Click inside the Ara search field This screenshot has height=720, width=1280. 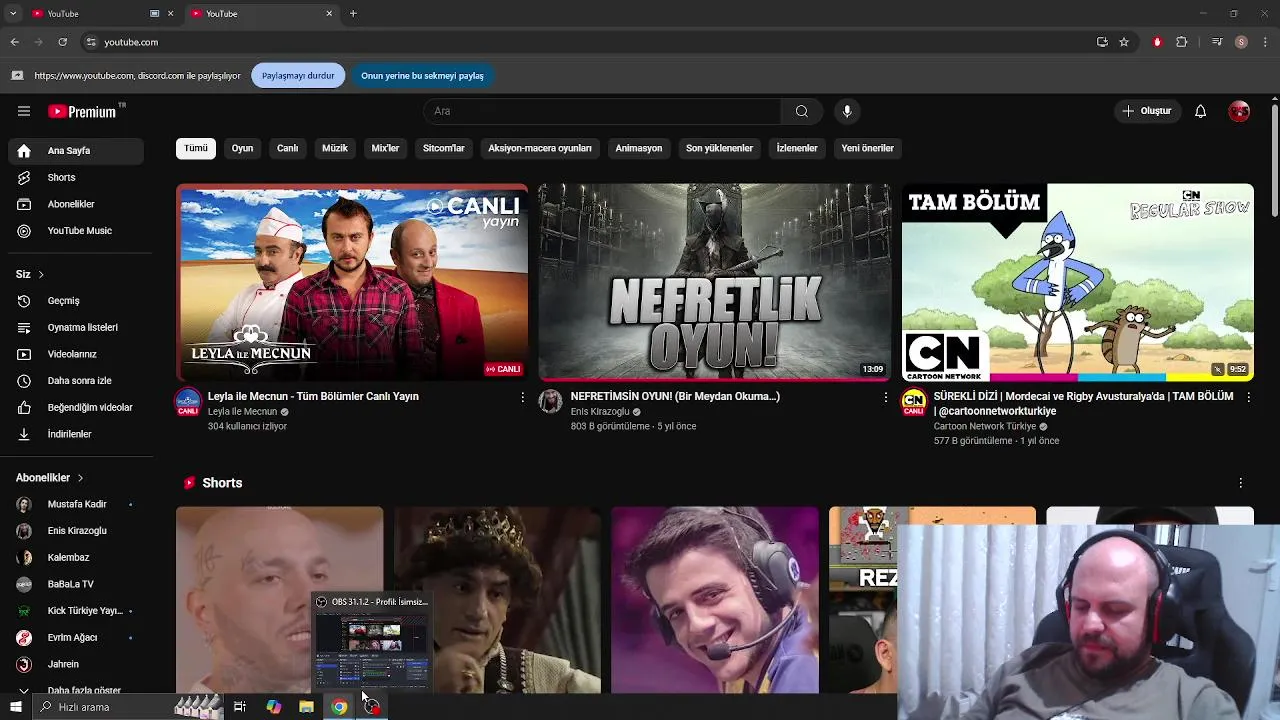[602, 111]
